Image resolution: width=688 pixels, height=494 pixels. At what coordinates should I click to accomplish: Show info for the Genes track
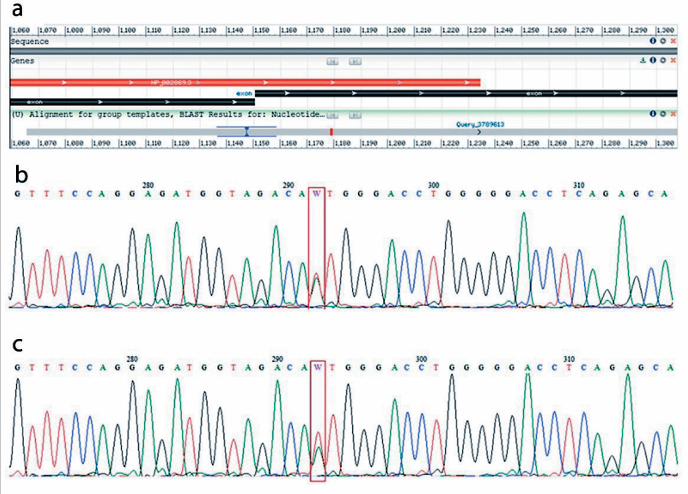click(652, 61)
